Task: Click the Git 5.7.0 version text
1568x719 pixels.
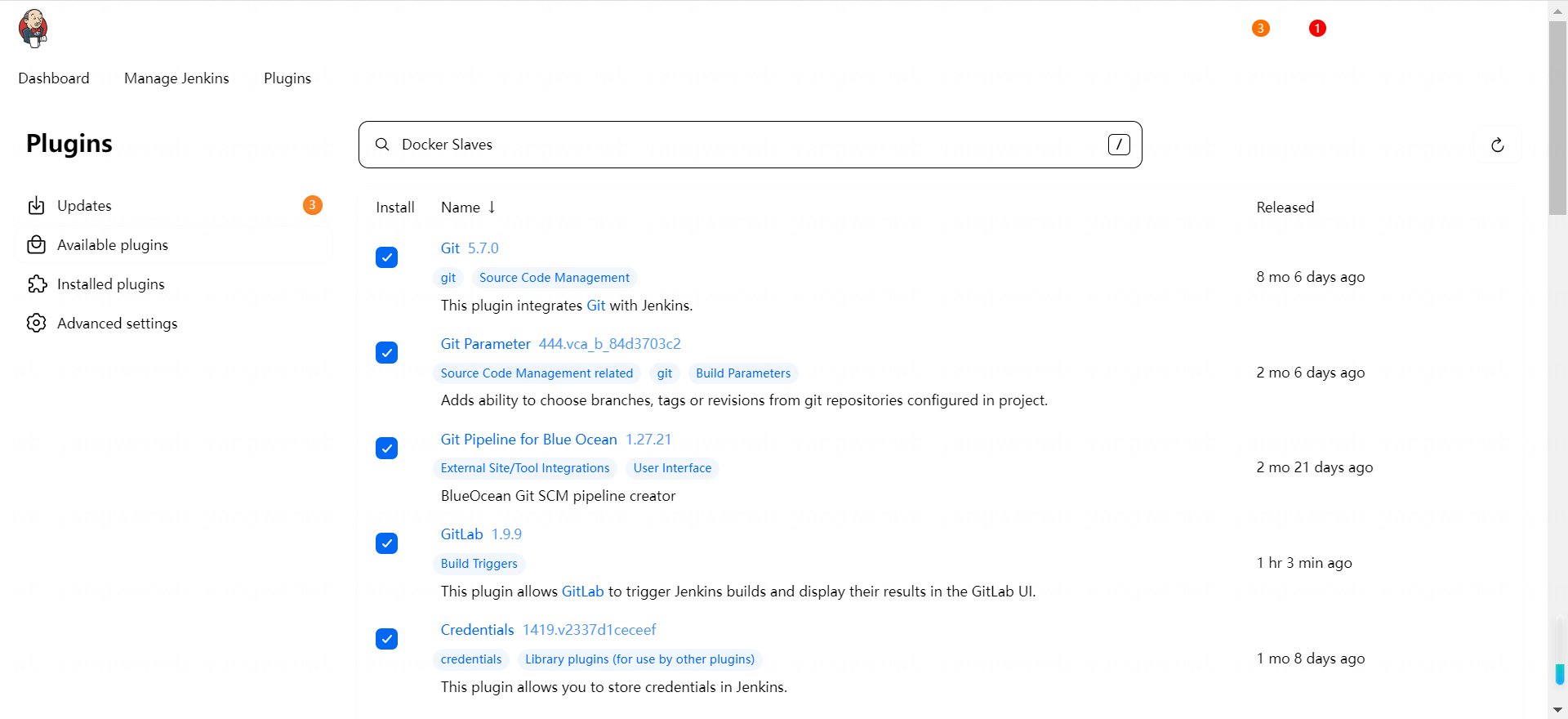Action: (x=483, y=248)
